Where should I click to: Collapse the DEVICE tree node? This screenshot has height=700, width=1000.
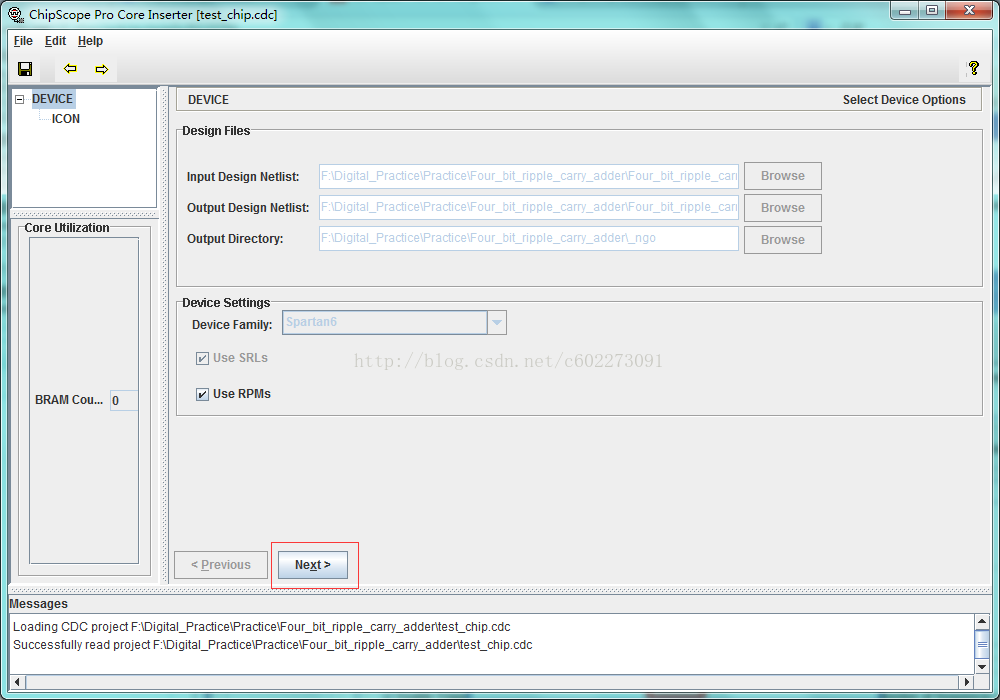(x=20, y=99)
